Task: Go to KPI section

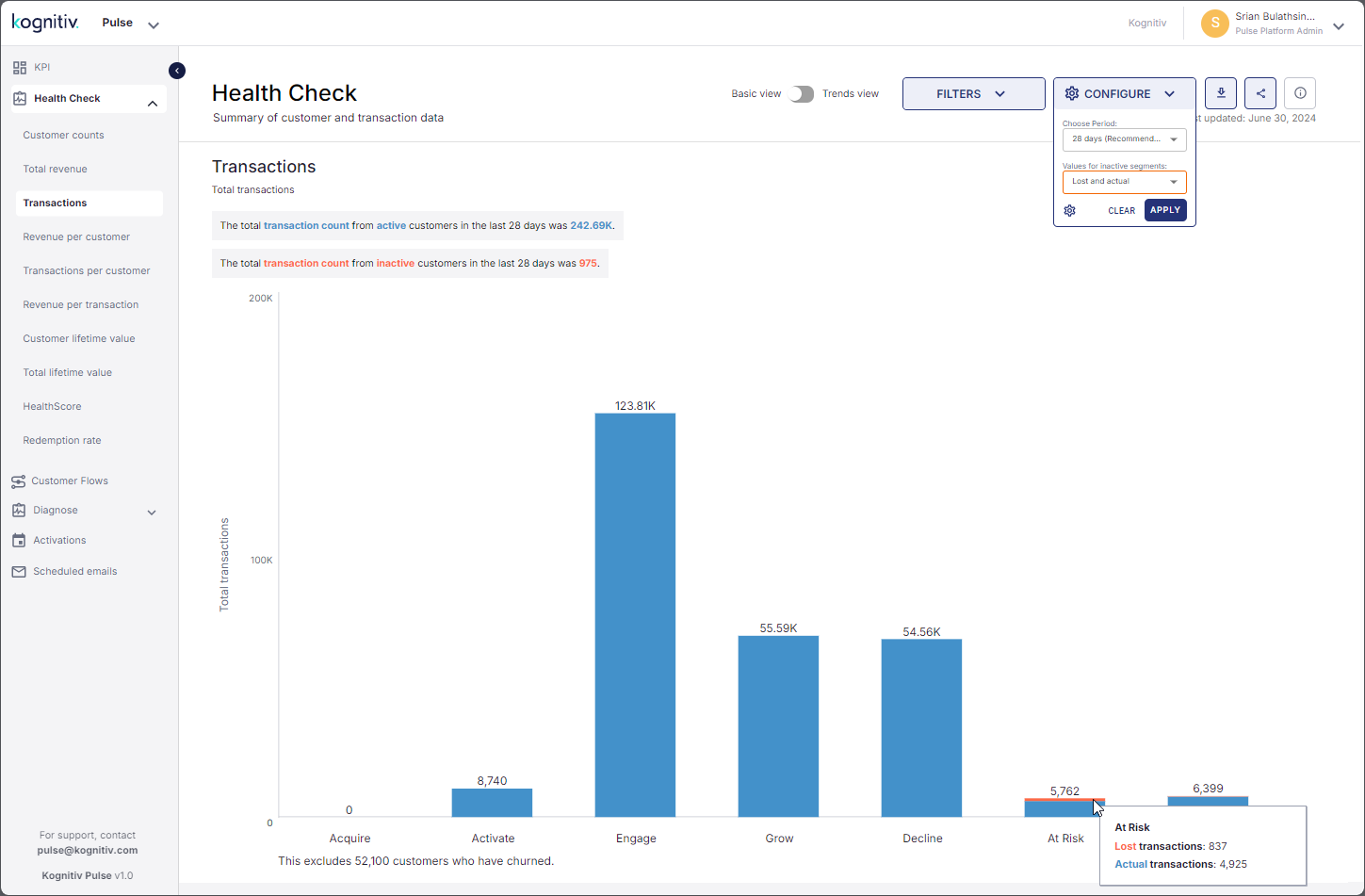Action: (42, 68)
